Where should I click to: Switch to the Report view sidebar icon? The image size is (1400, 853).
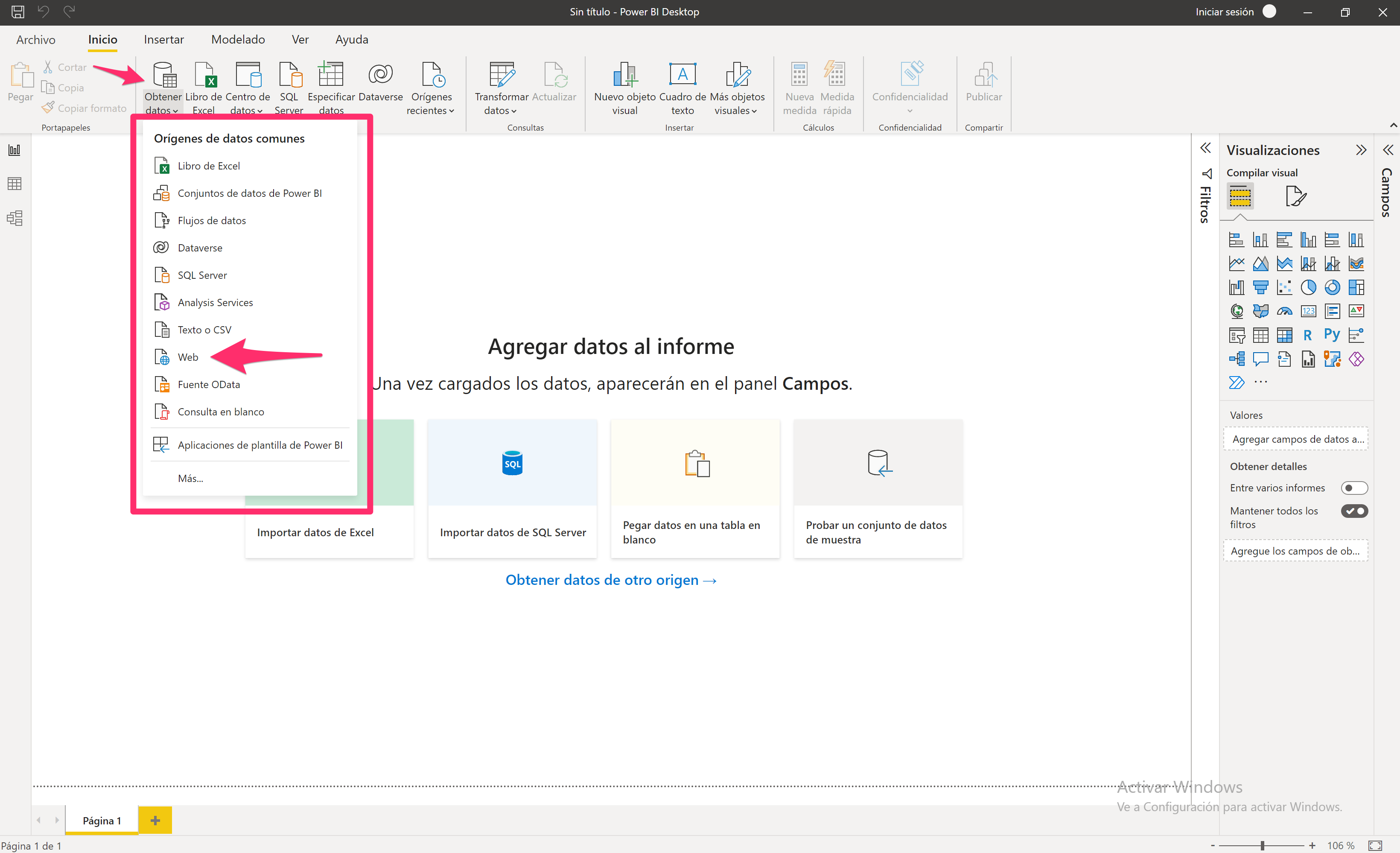click(14, 150)
